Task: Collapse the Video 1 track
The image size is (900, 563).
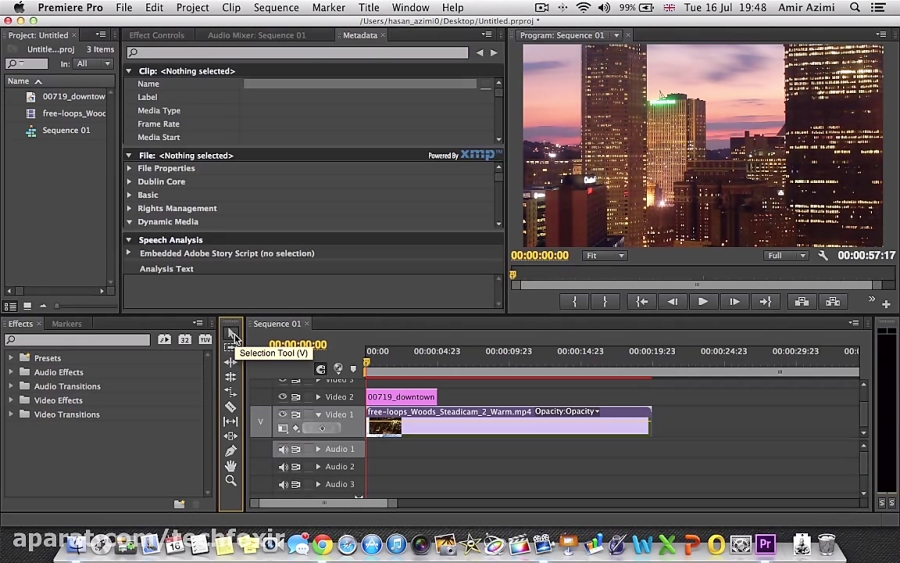Action: tap(318, 414)
